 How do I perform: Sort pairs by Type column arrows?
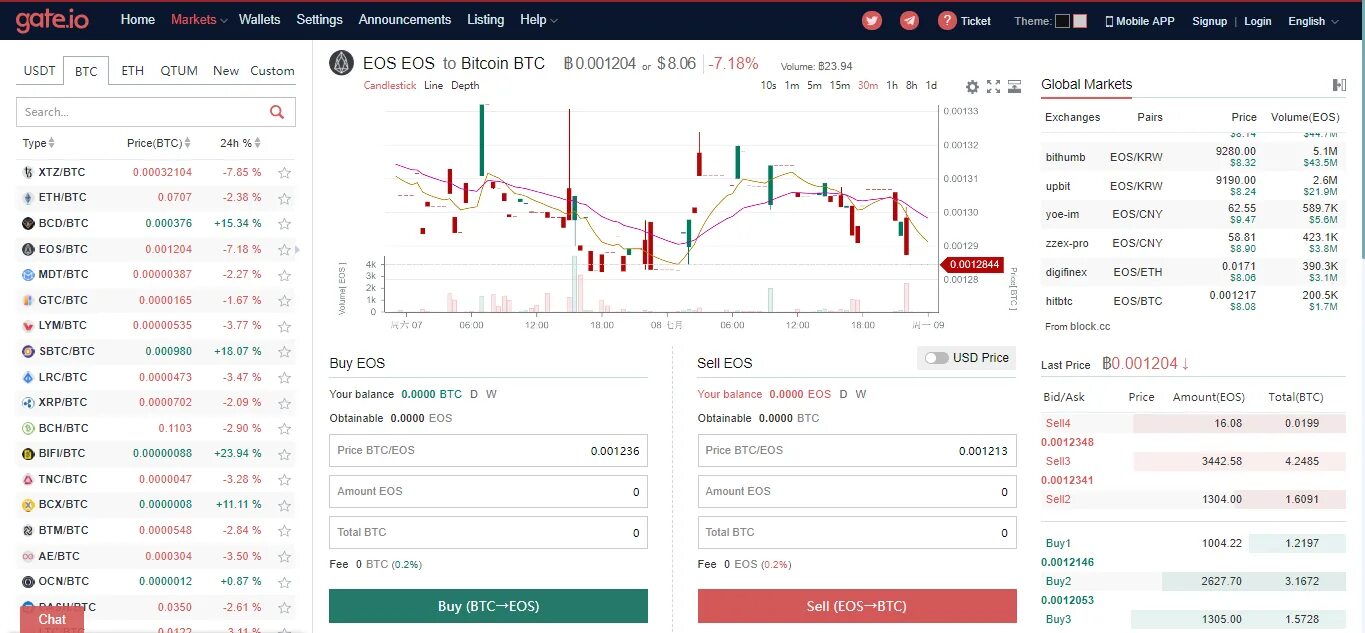[x=52, y=143]
